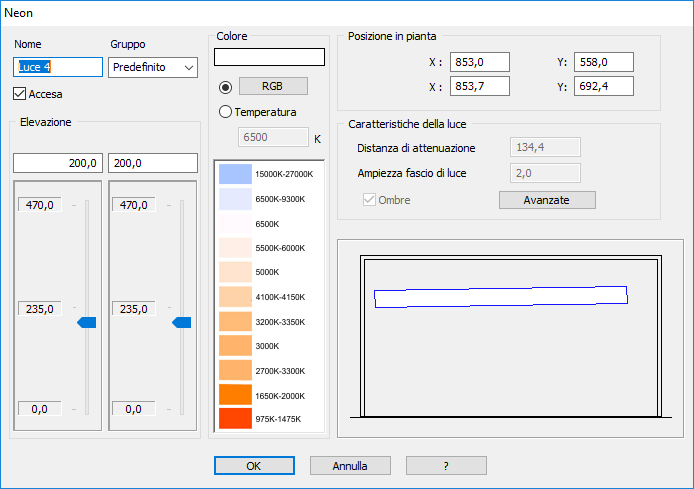
Task: Click the Distanza di attenuazione field
Action: point(545,147)
